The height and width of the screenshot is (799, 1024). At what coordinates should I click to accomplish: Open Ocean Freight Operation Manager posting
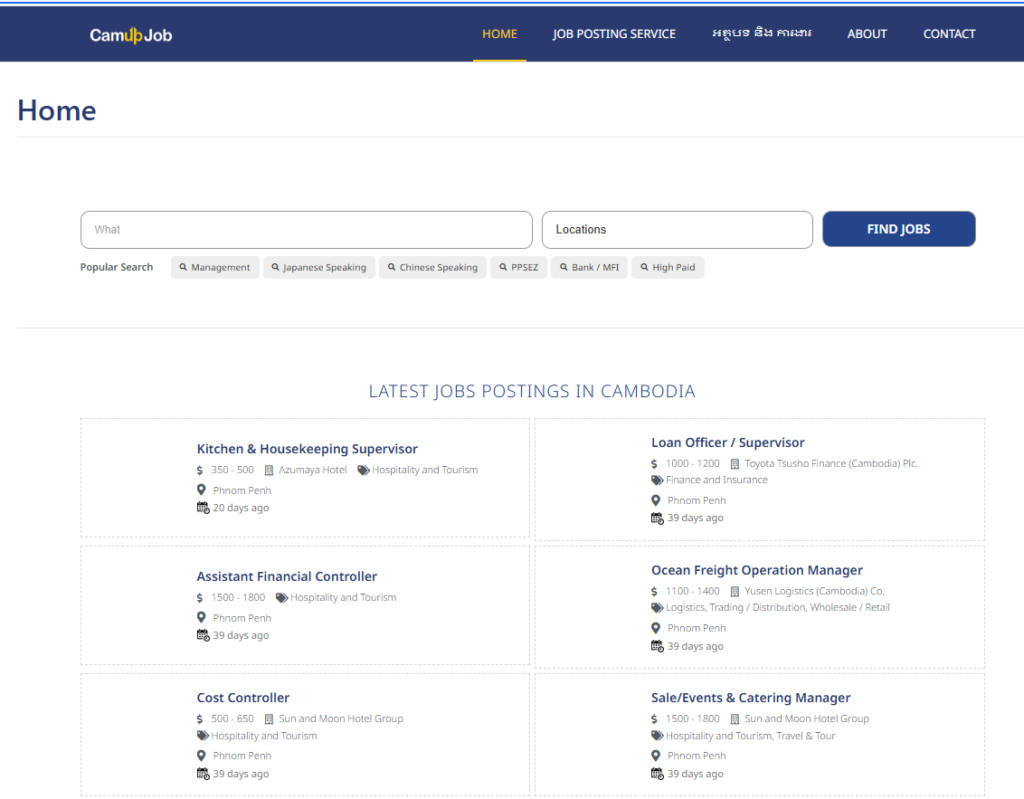tap(757, 570)
